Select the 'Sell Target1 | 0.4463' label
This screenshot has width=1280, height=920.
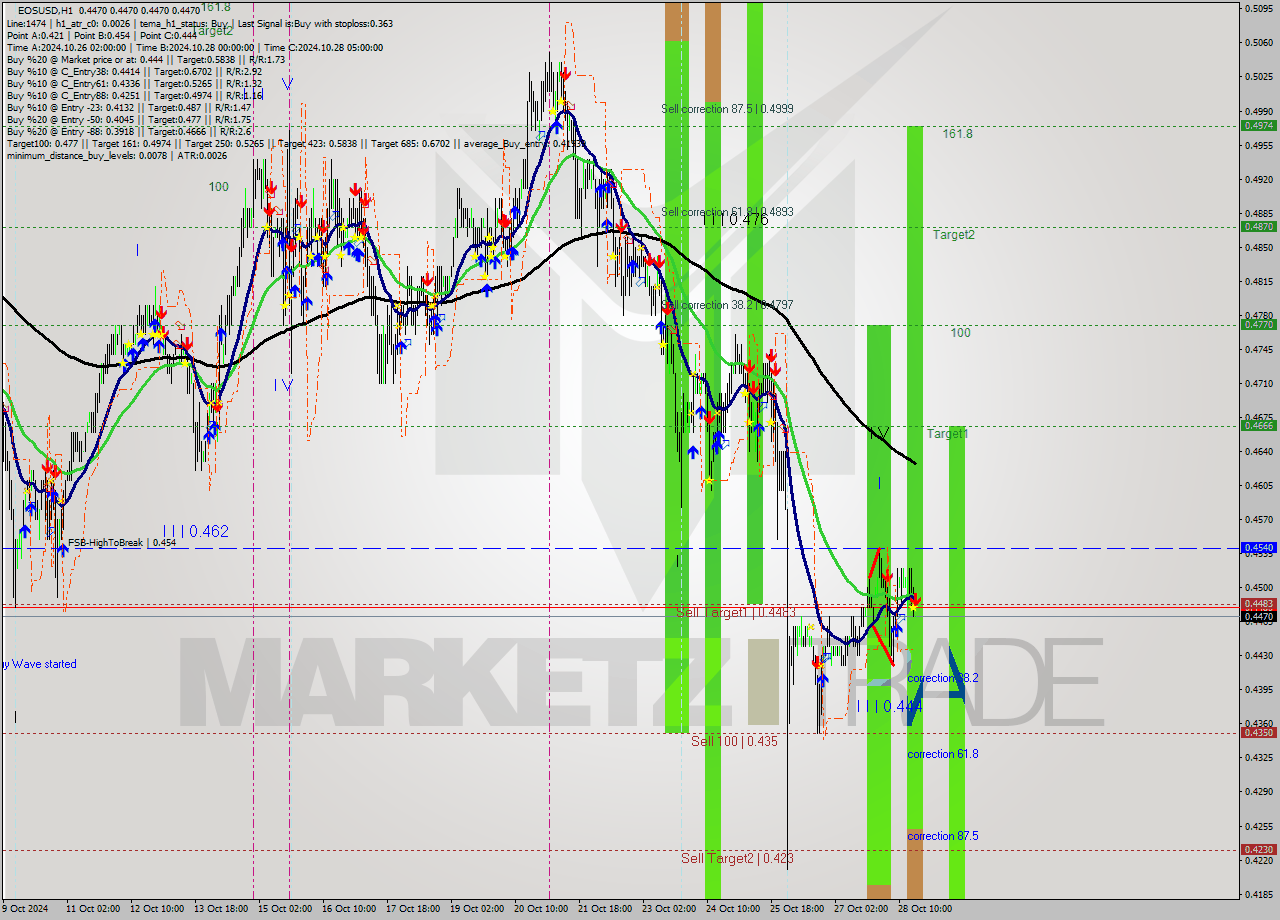736,612
